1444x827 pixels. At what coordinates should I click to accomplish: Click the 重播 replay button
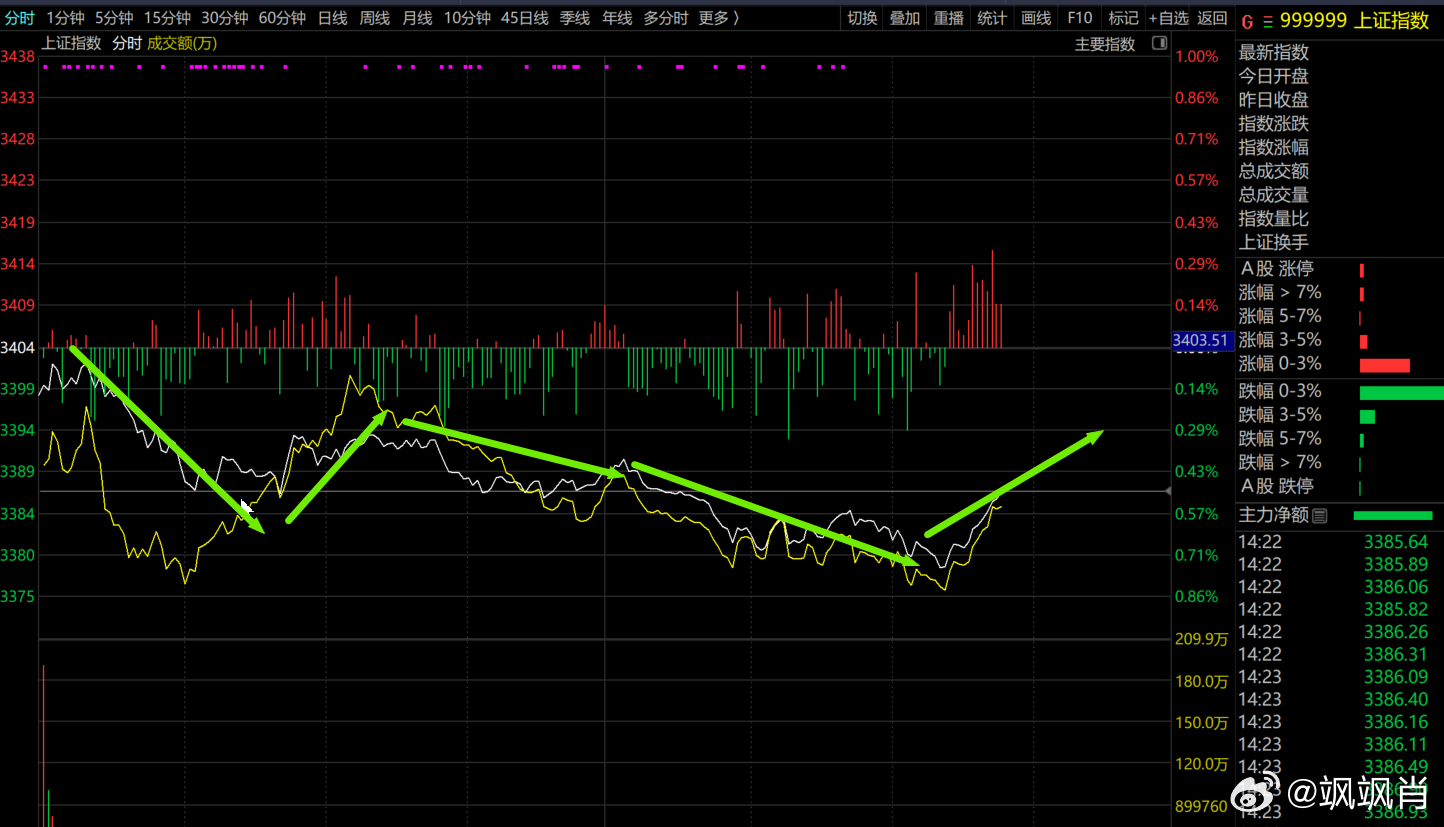coord(948,18)
